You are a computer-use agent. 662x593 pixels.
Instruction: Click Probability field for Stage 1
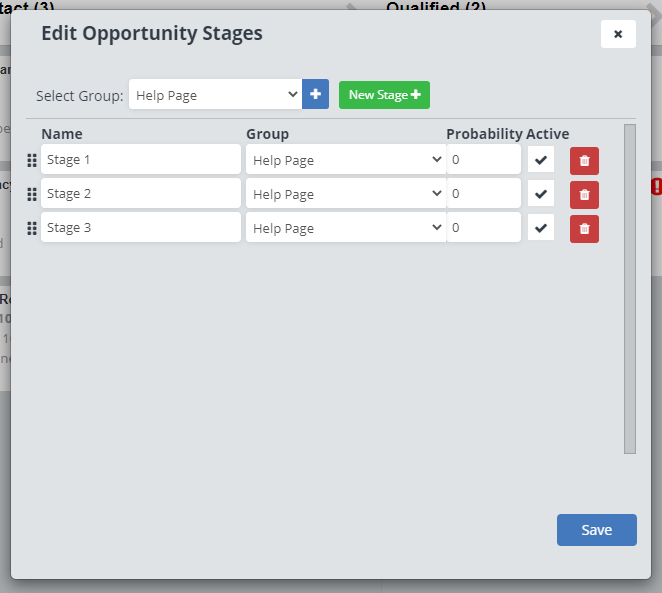pos(483,160)
